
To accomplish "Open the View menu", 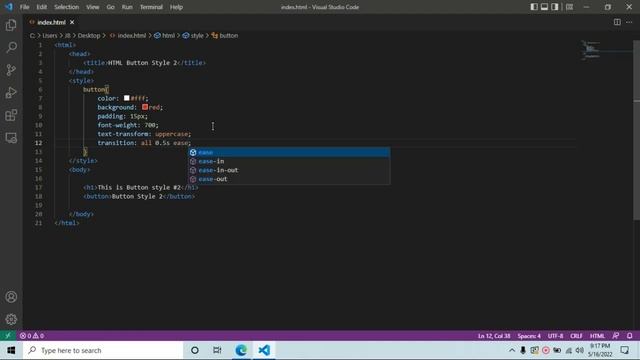I will [93, 7].
